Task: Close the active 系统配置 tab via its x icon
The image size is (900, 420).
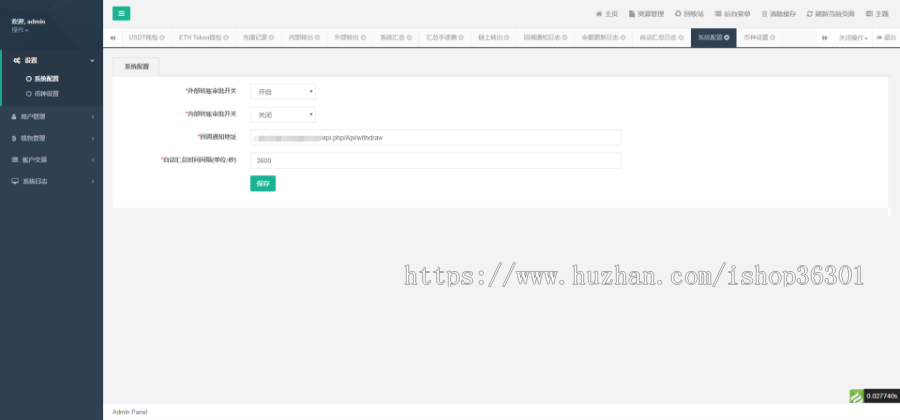Action: (727, 37)
